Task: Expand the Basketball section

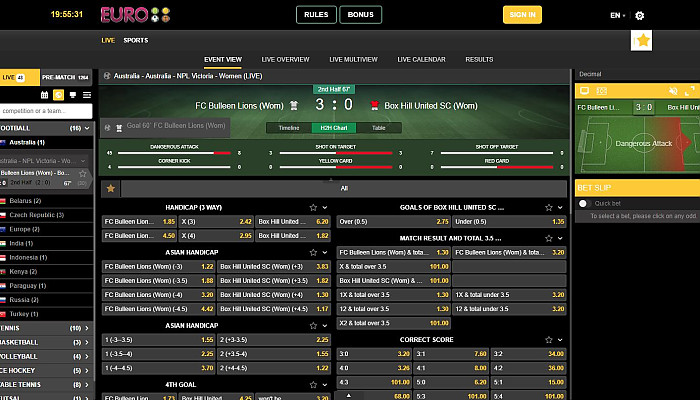Action: tap(87, 342)
